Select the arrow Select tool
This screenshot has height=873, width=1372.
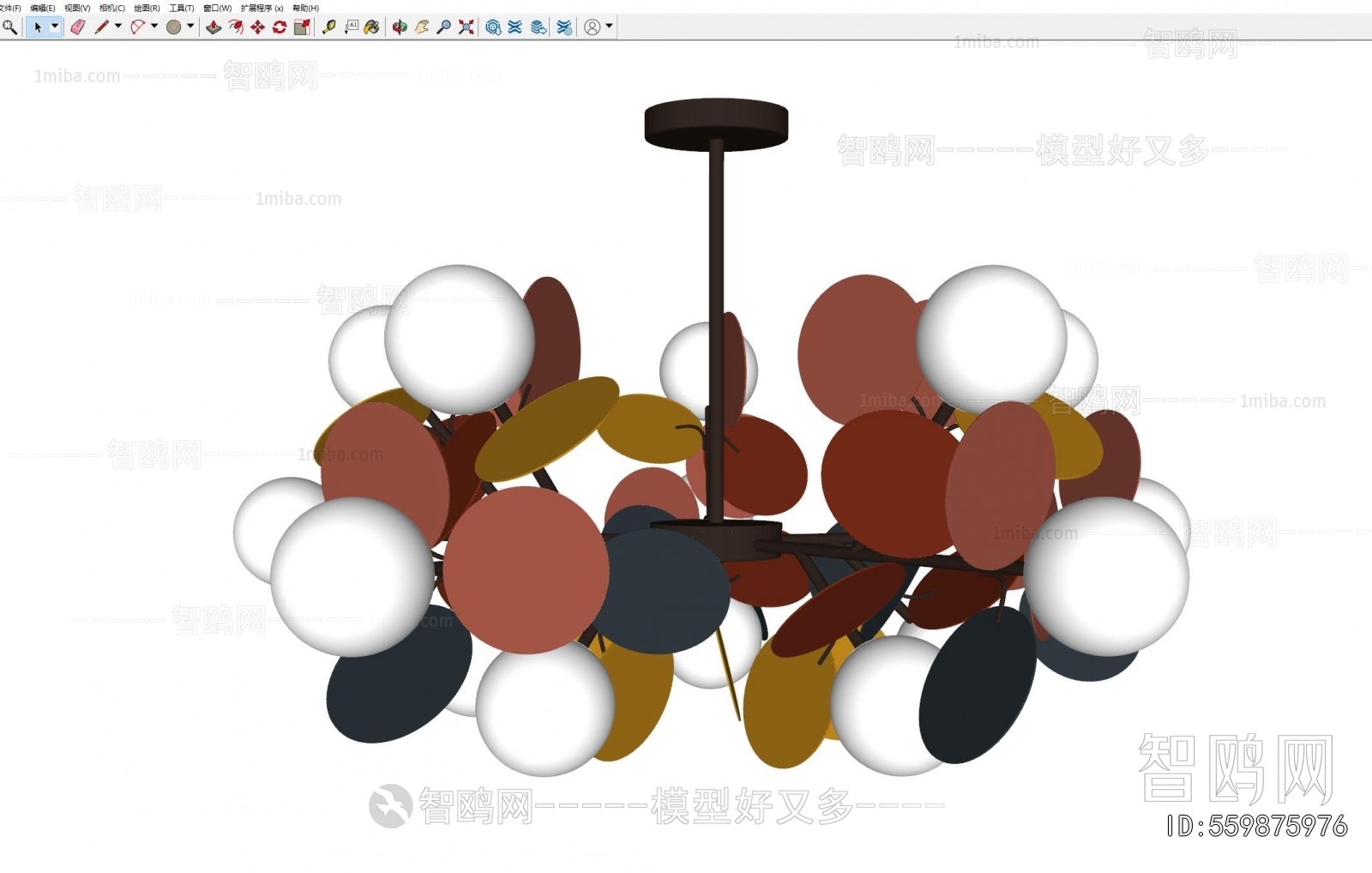(38, 27)
